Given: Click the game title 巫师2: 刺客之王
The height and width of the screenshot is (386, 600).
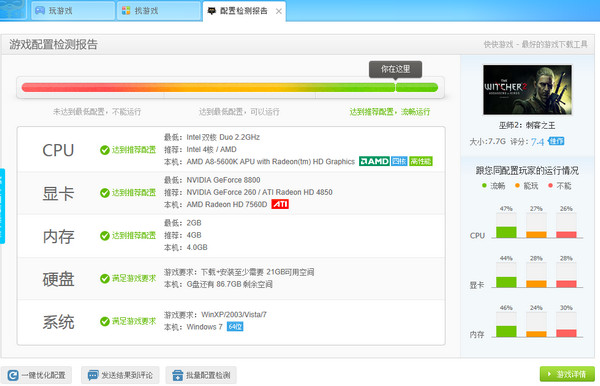Looking at the screenshot, I should [x=527, y=125].
